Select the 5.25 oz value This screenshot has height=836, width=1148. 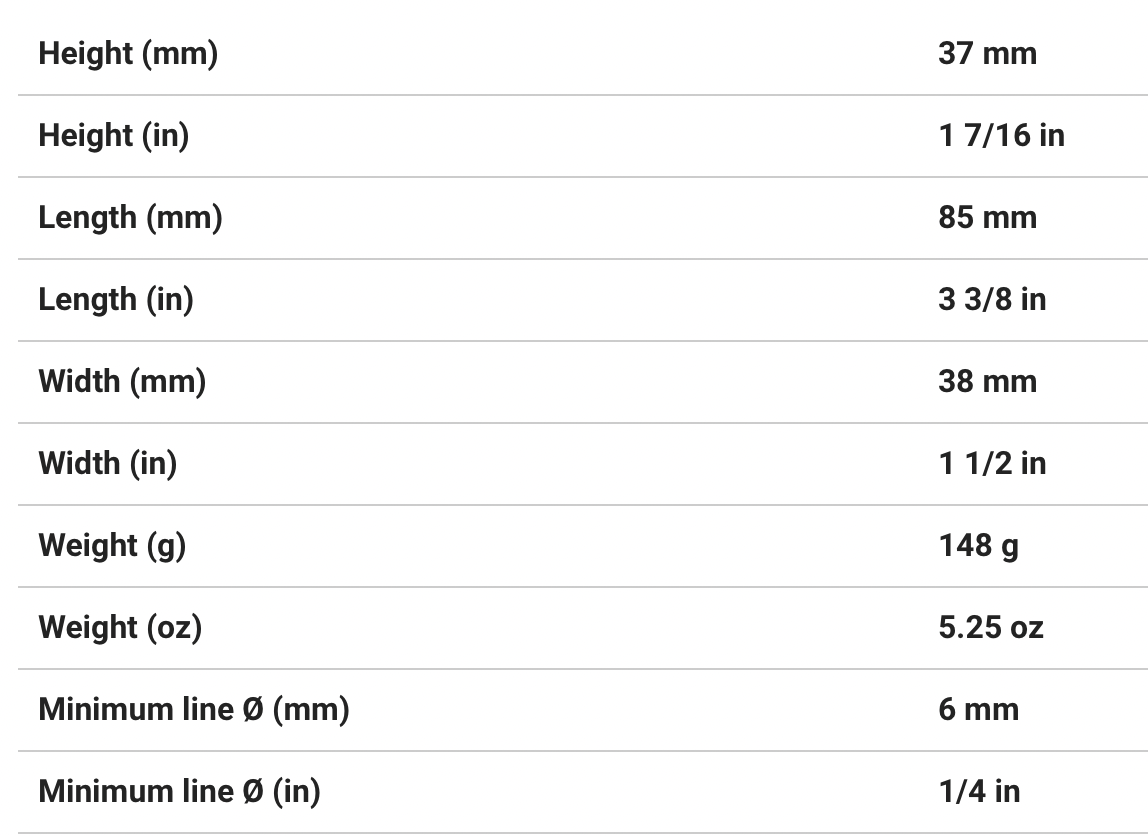click(x=990, y=627)
